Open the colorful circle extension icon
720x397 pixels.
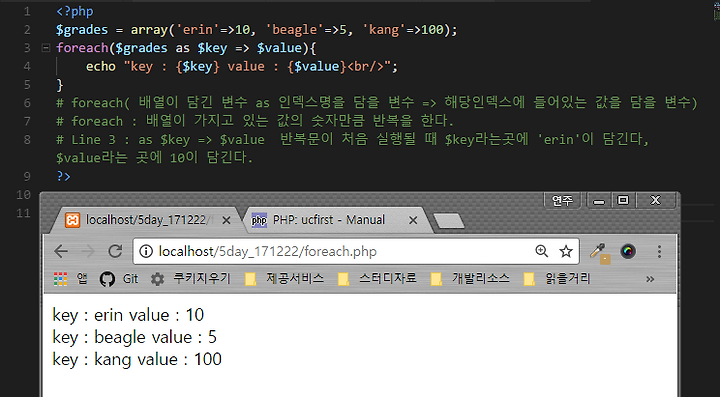[x=628, y=252]
